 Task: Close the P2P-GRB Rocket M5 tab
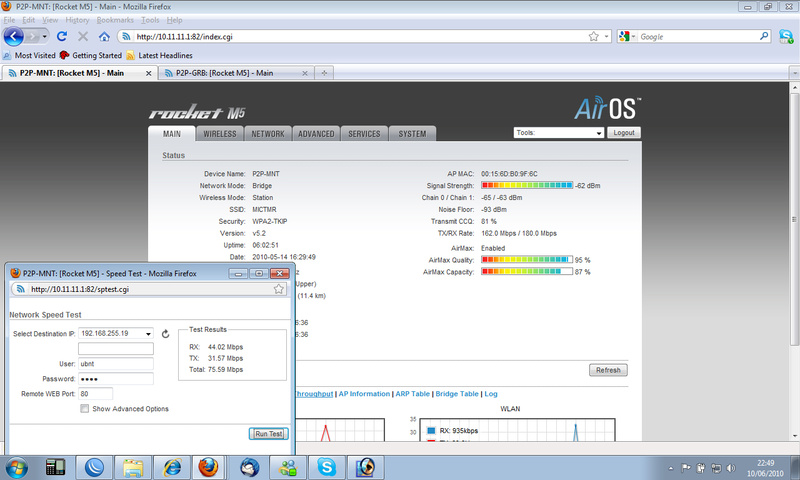tap(305, 73)
